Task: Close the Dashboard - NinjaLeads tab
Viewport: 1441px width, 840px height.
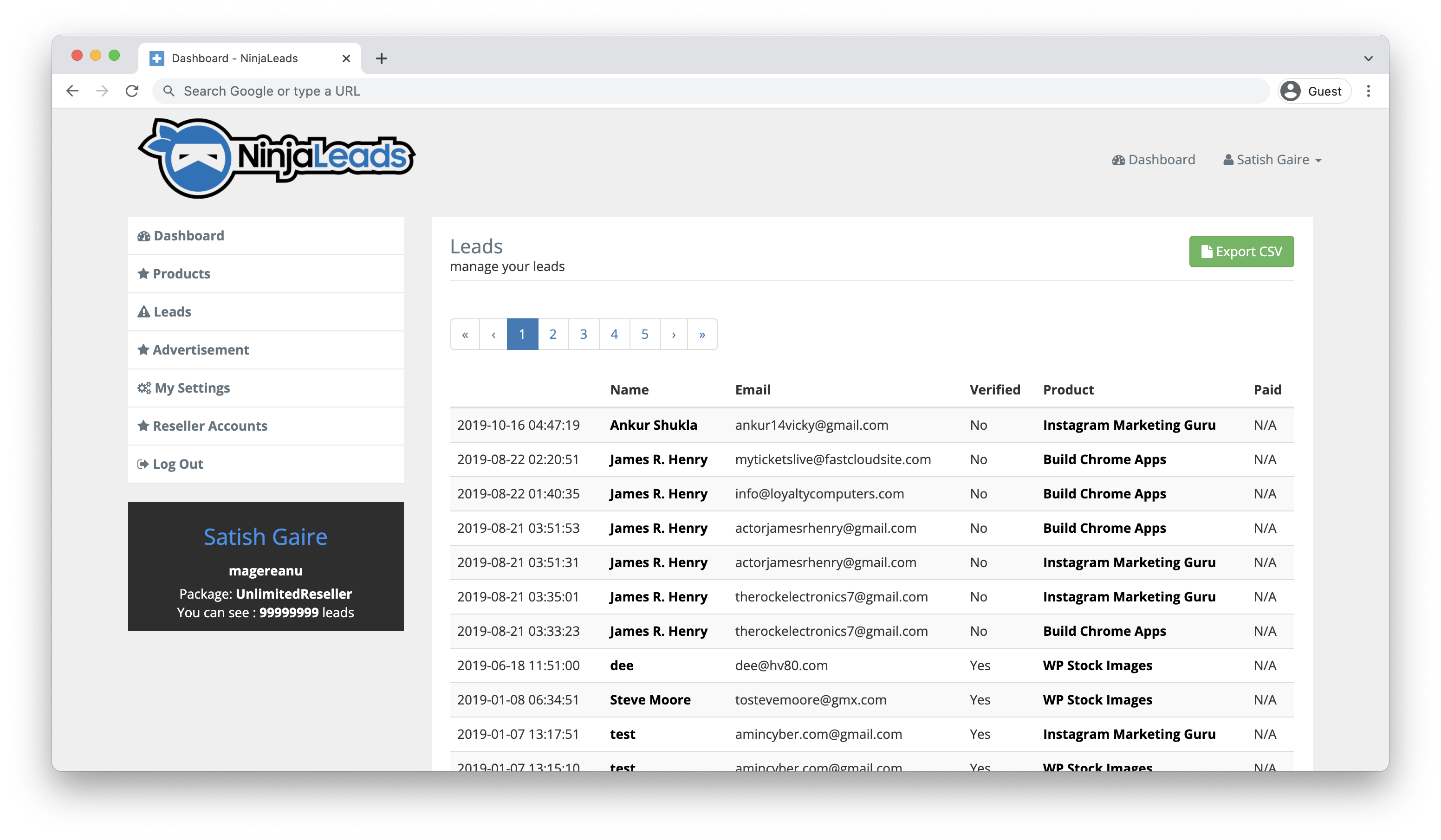Action: click(346, 58)
